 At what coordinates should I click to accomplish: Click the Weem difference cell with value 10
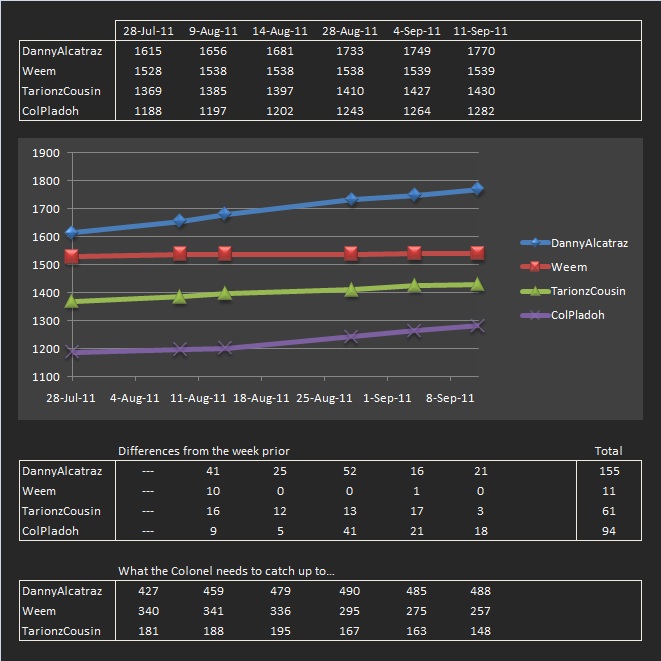[x=213, y=491]
